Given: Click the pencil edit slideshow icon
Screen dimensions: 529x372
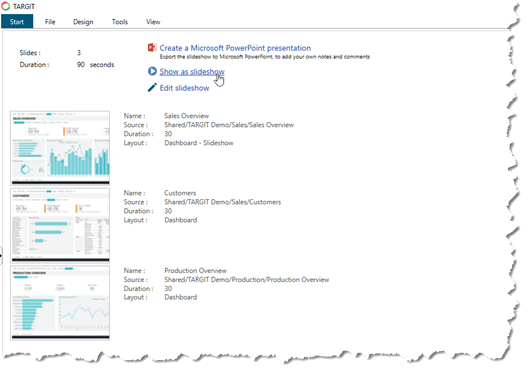Looking at the screenshot, I should tap(152, 88).
